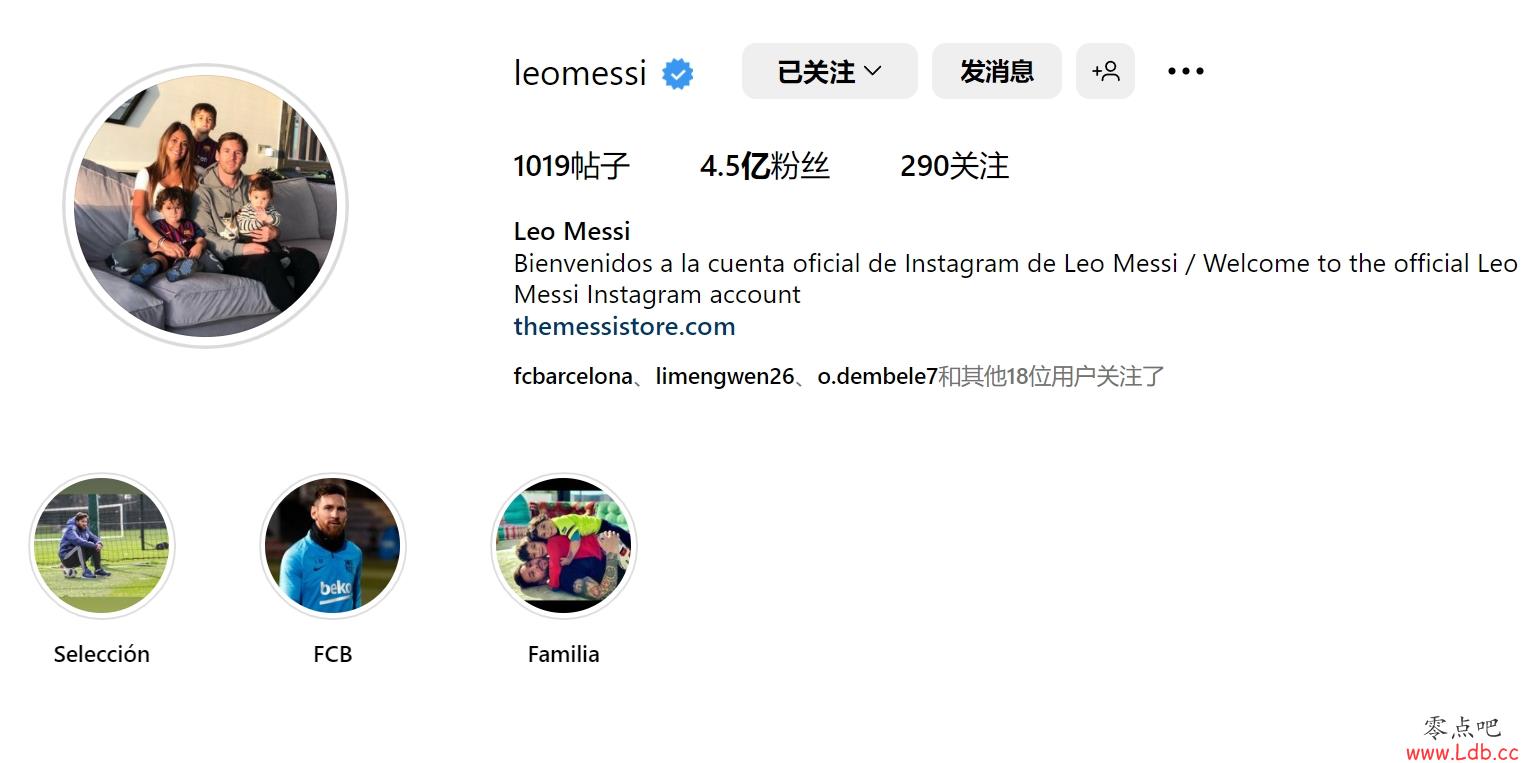Viewport: 1528px width, 763px height.
Task: Open the leomessi profile picture
Action: (206, 206)
